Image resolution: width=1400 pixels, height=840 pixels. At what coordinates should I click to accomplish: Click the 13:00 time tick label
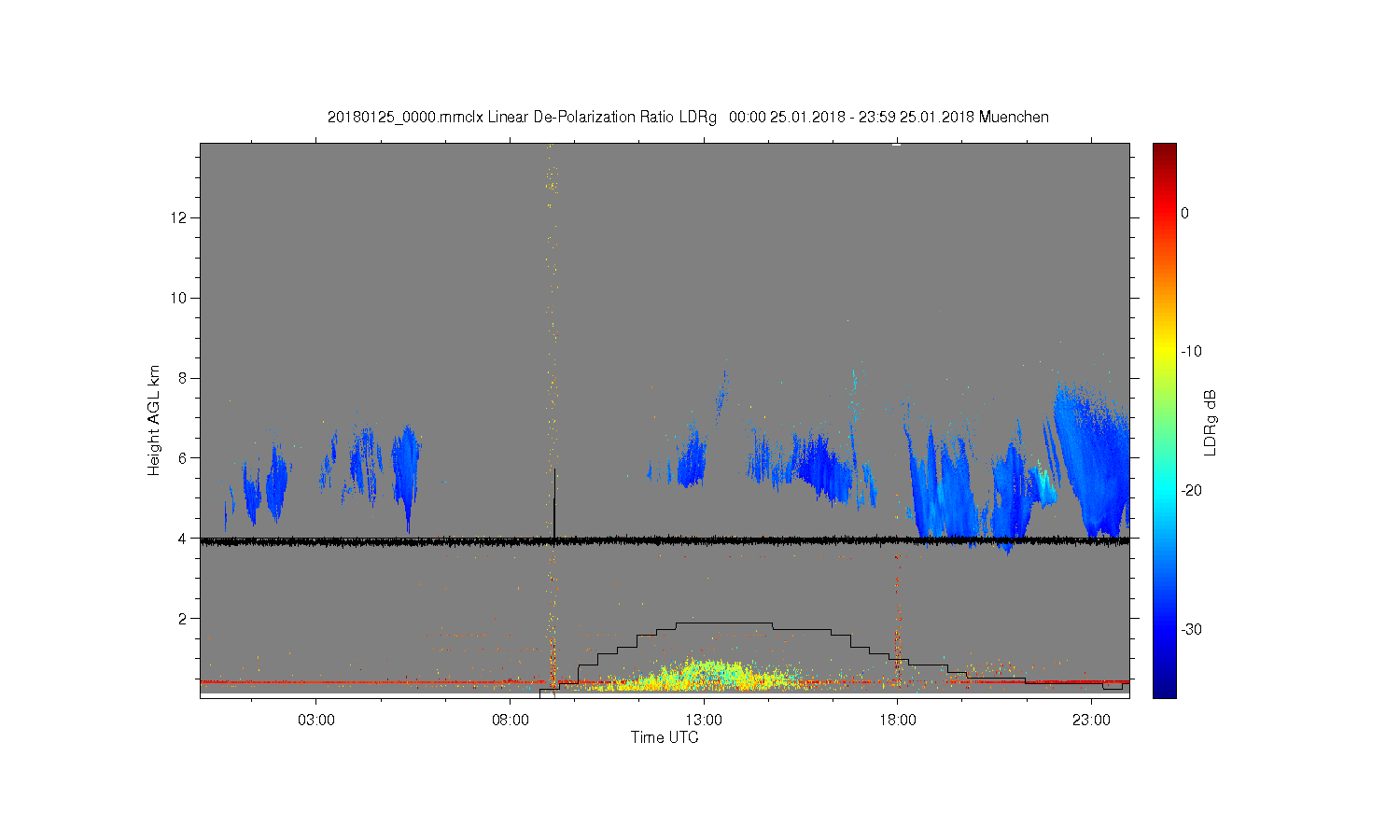[704, 721]
